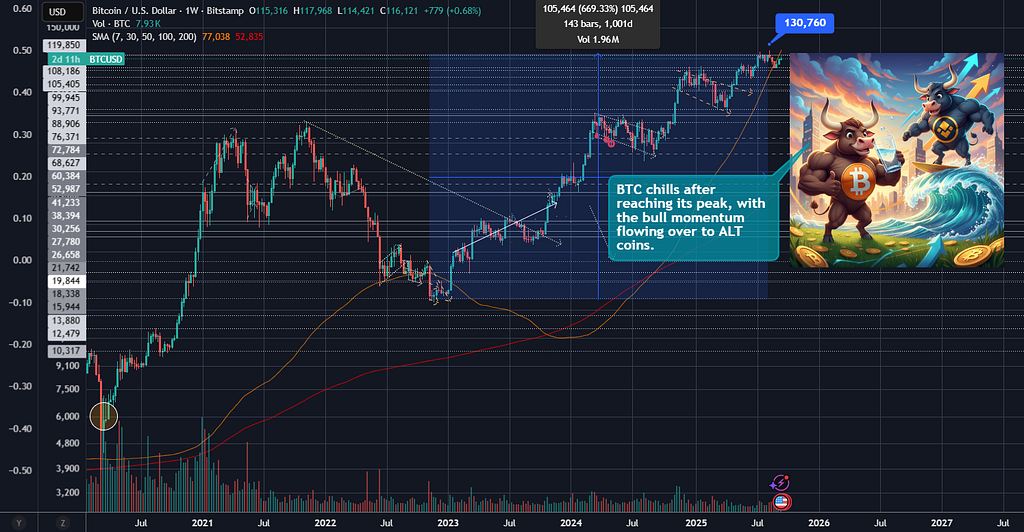Open the US flag economic event marker
The height and width of the screenshot is (532, 1024).
(781, 502)
